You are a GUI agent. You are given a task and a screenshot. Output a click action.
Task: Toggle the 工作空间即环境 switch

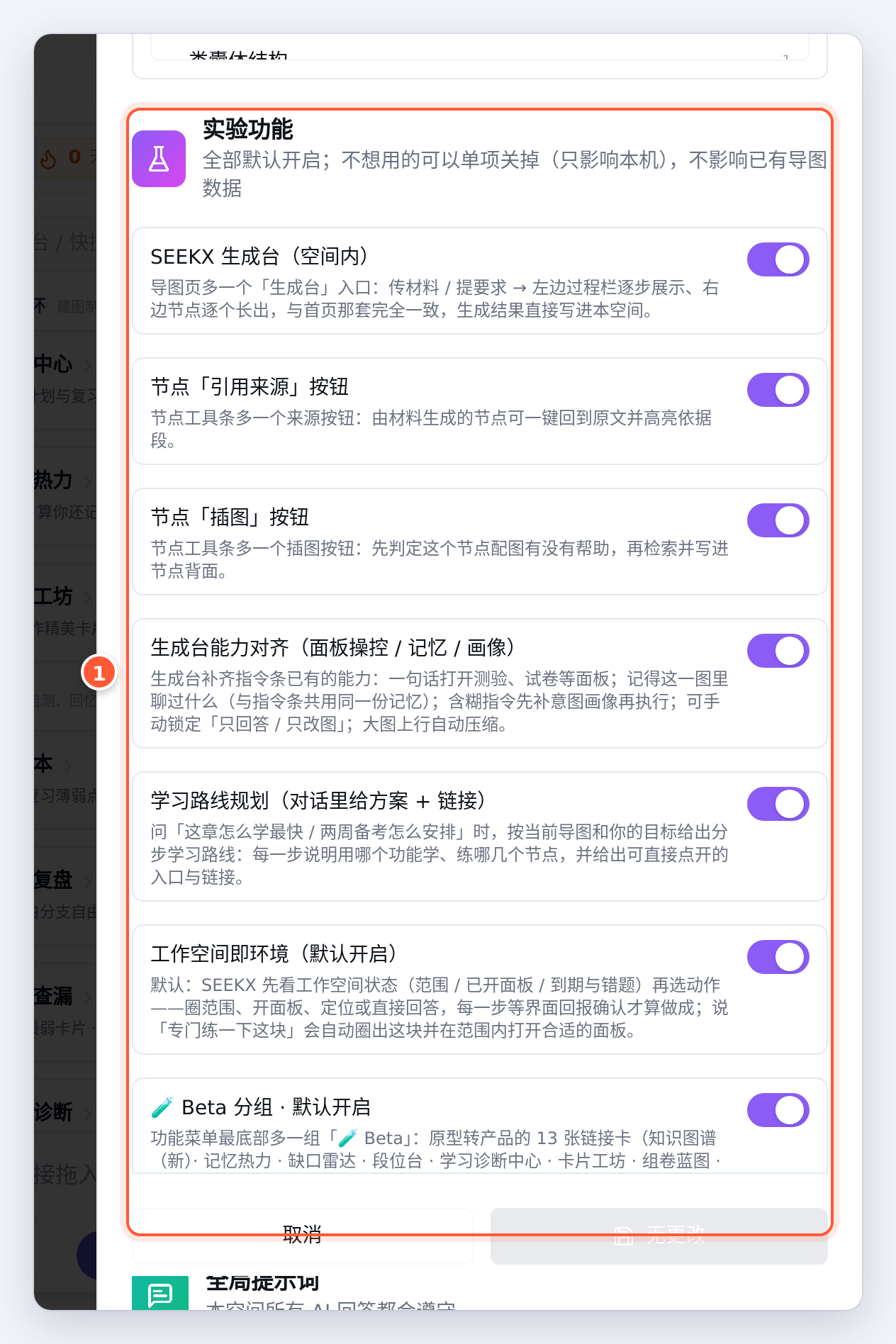pyautogui.click(x=778, y=957)
